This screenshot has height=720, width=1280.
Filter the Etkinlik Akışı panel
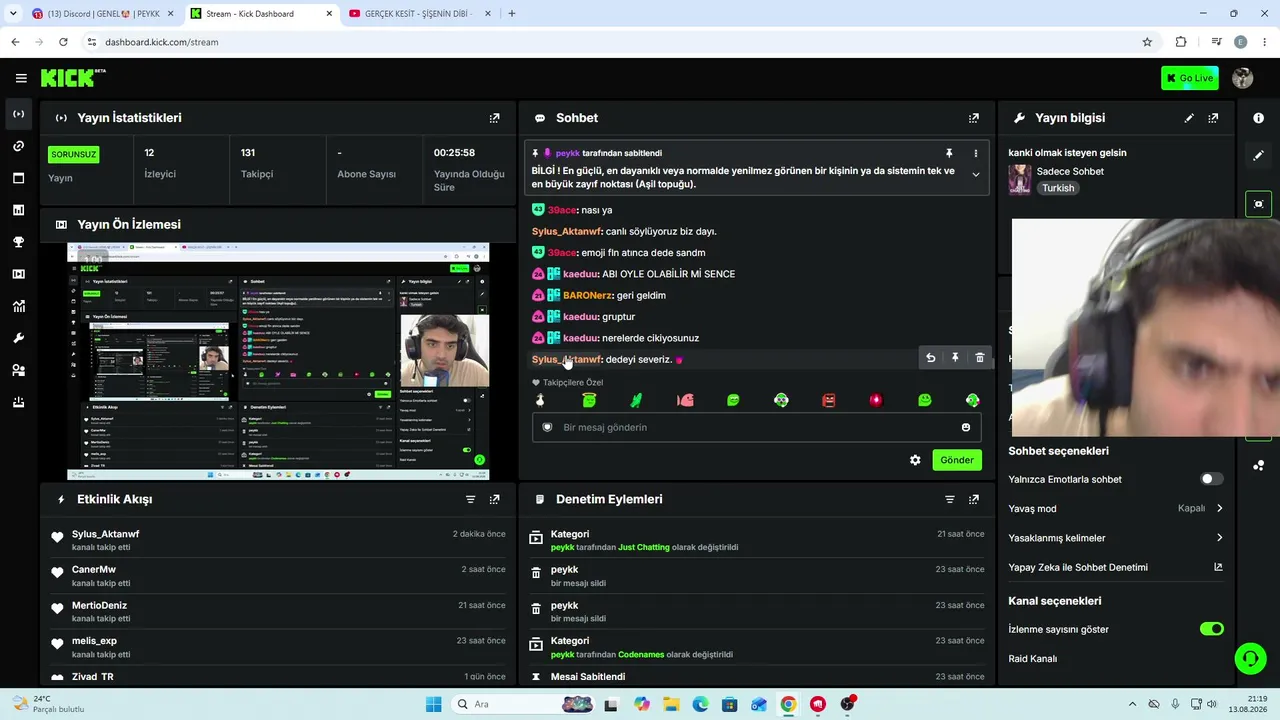(470, 499)
